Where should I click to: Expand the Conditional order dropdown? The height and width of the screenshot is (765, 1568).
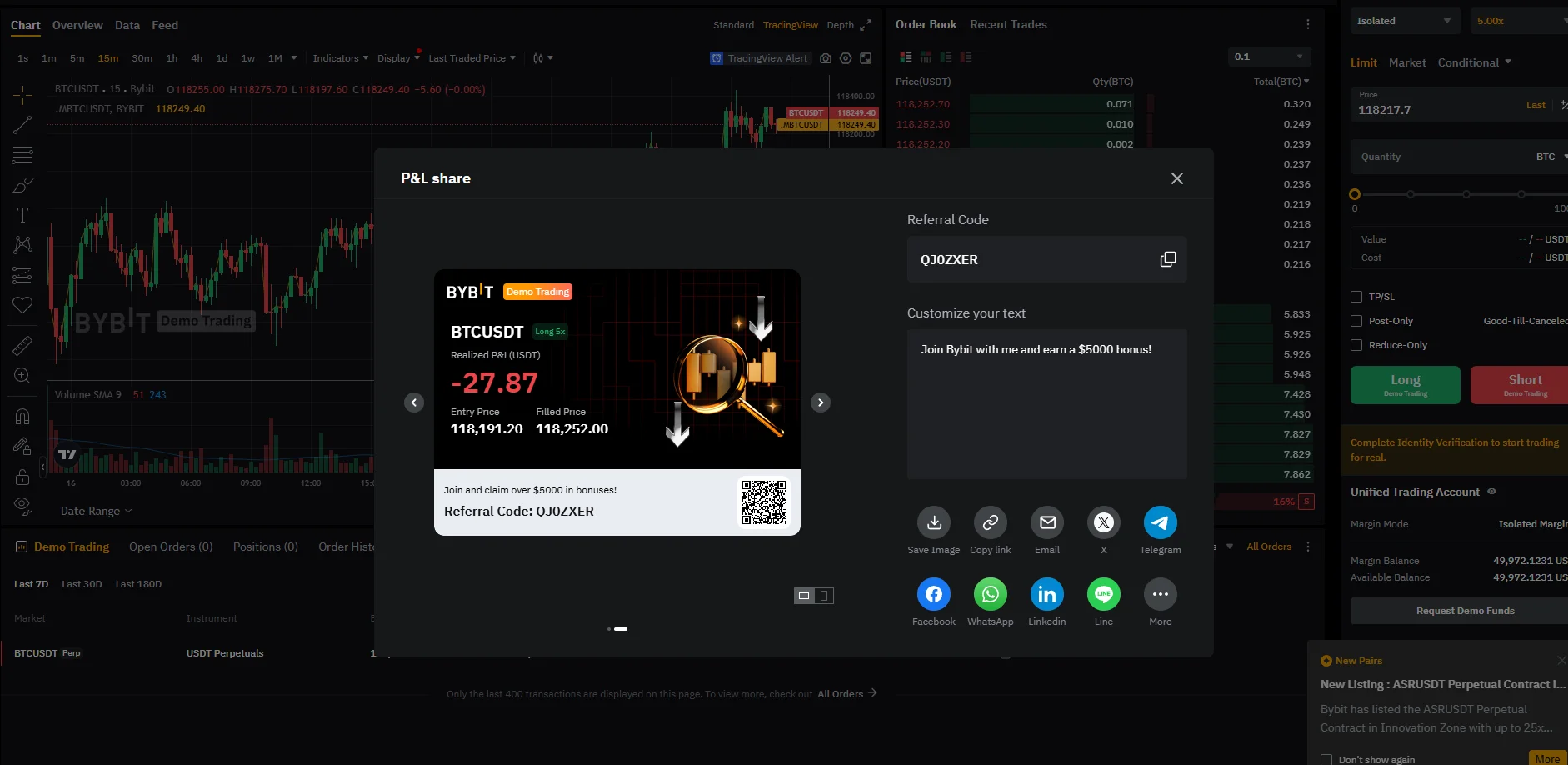point(1474,62)
